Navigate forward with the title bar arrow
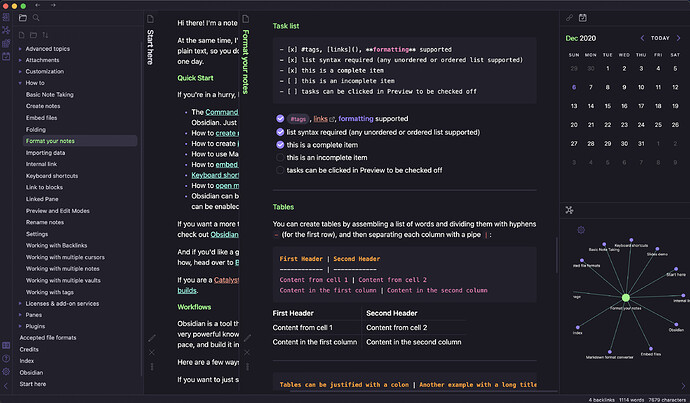 (x=53, y=5)
